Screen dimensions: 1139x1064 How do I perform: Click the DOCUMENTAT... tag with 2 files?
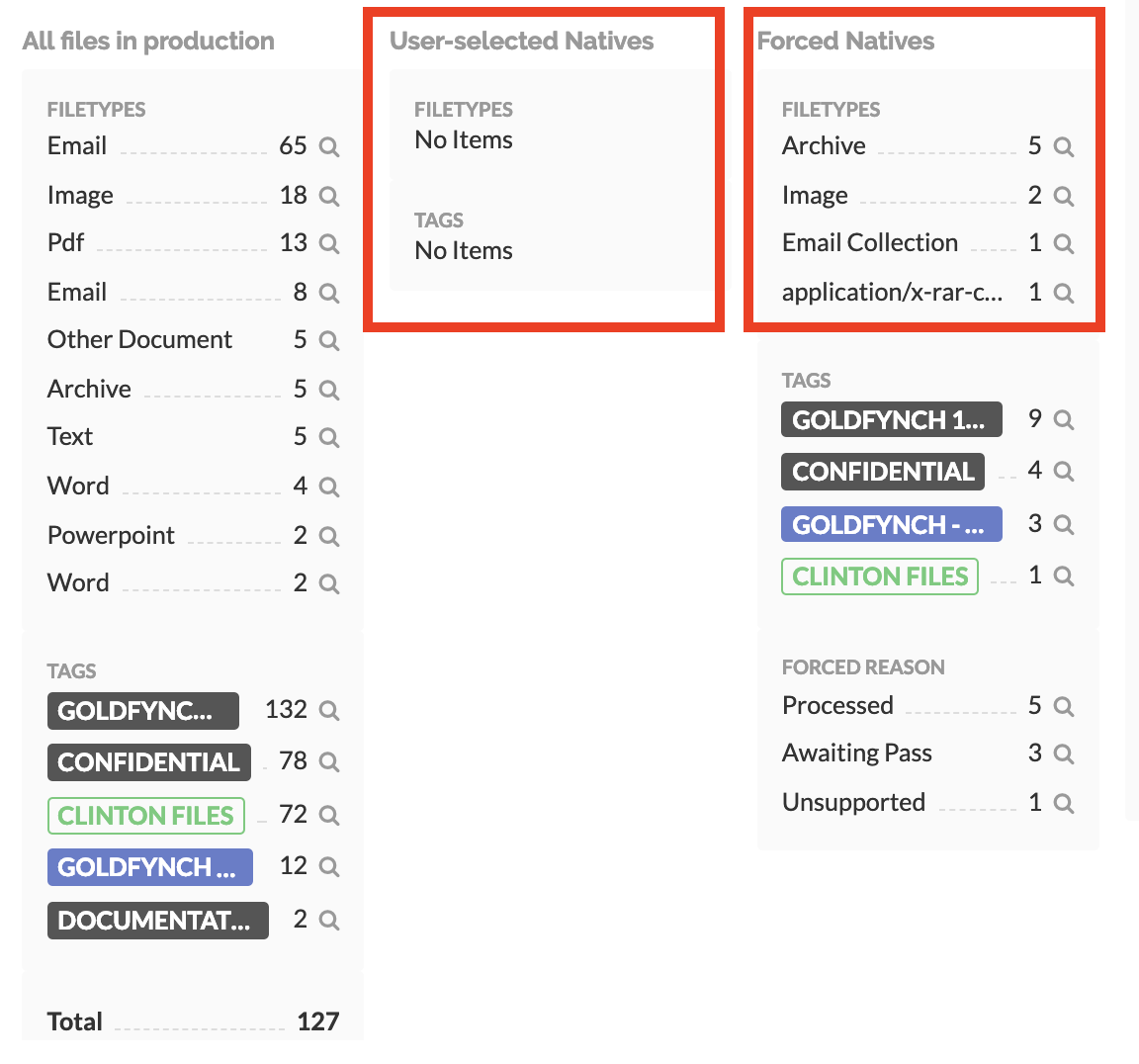coord(157,921)
